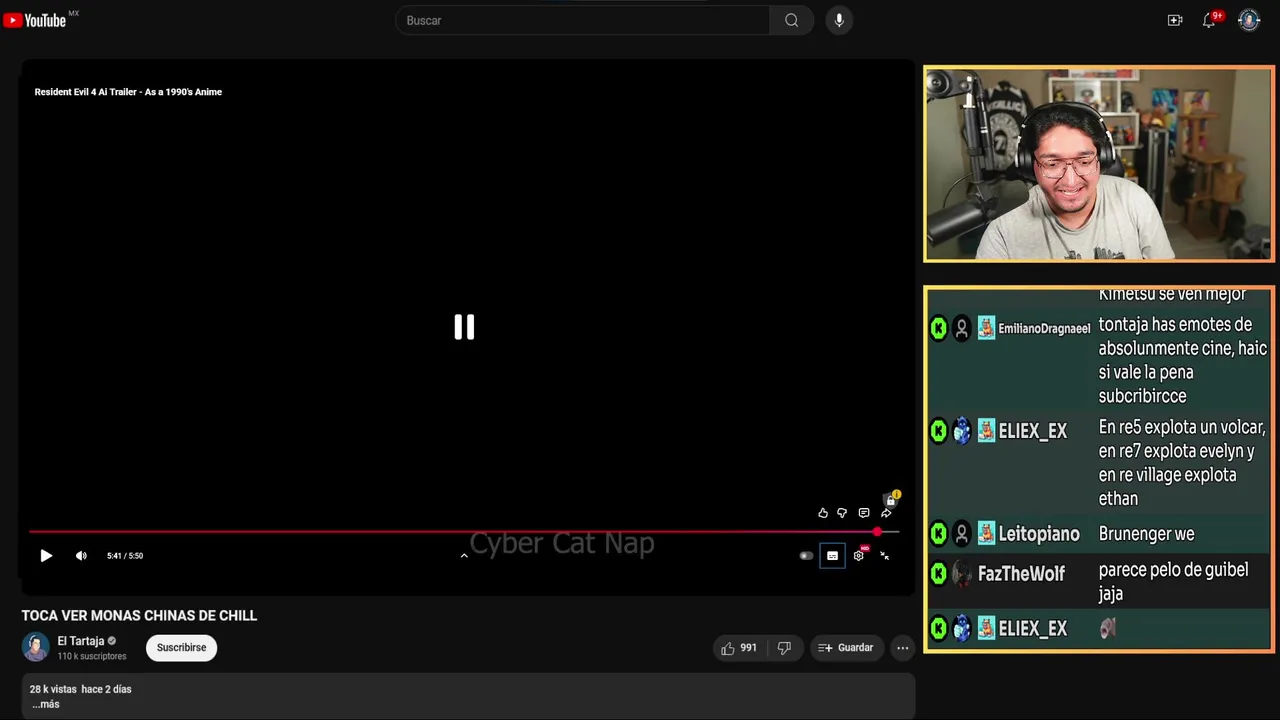Click the Buscar search field
The height and width of the screenshot is (720, 1280).
583,20
